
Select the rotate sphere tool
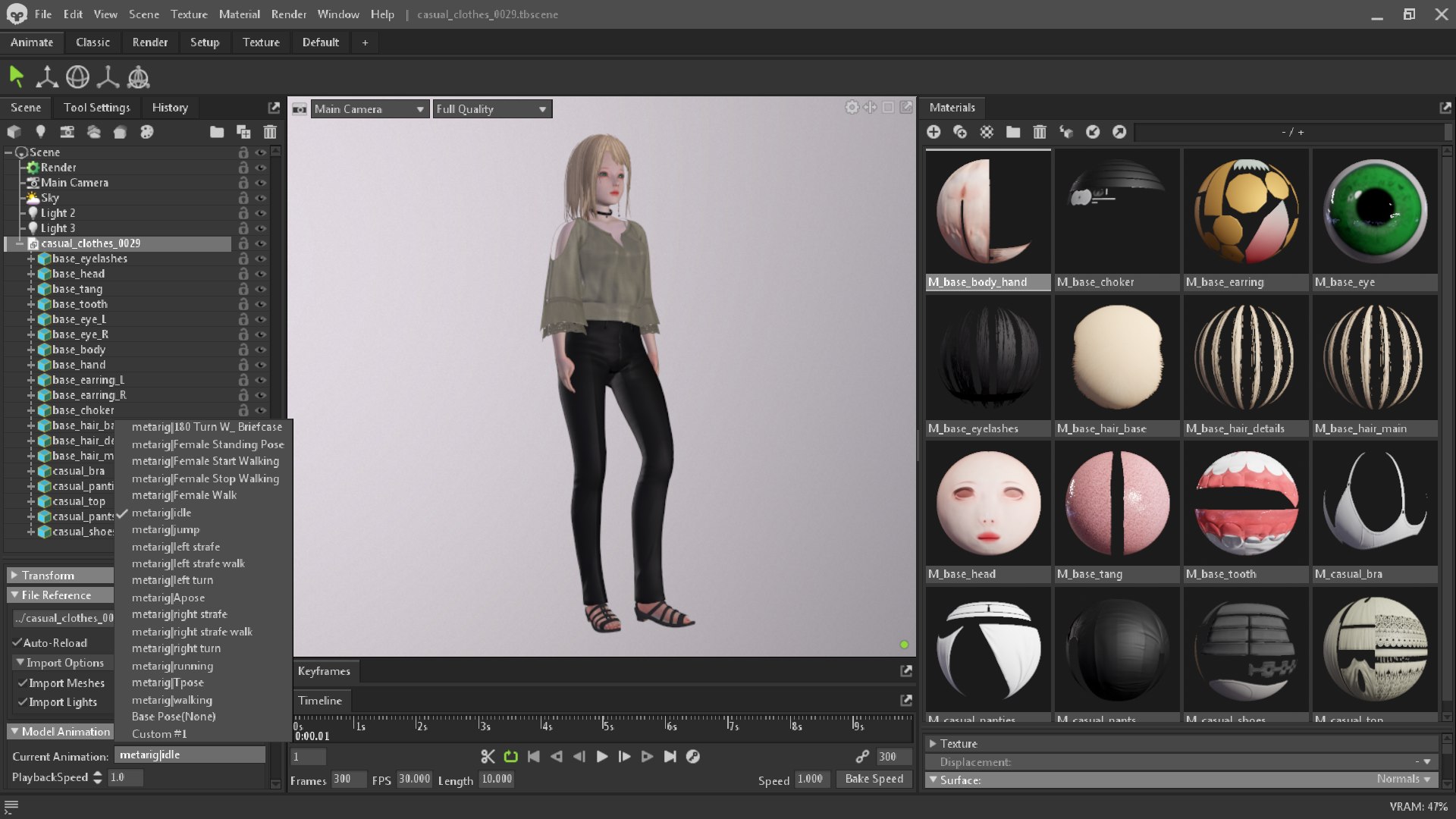[x=77, y=77]
